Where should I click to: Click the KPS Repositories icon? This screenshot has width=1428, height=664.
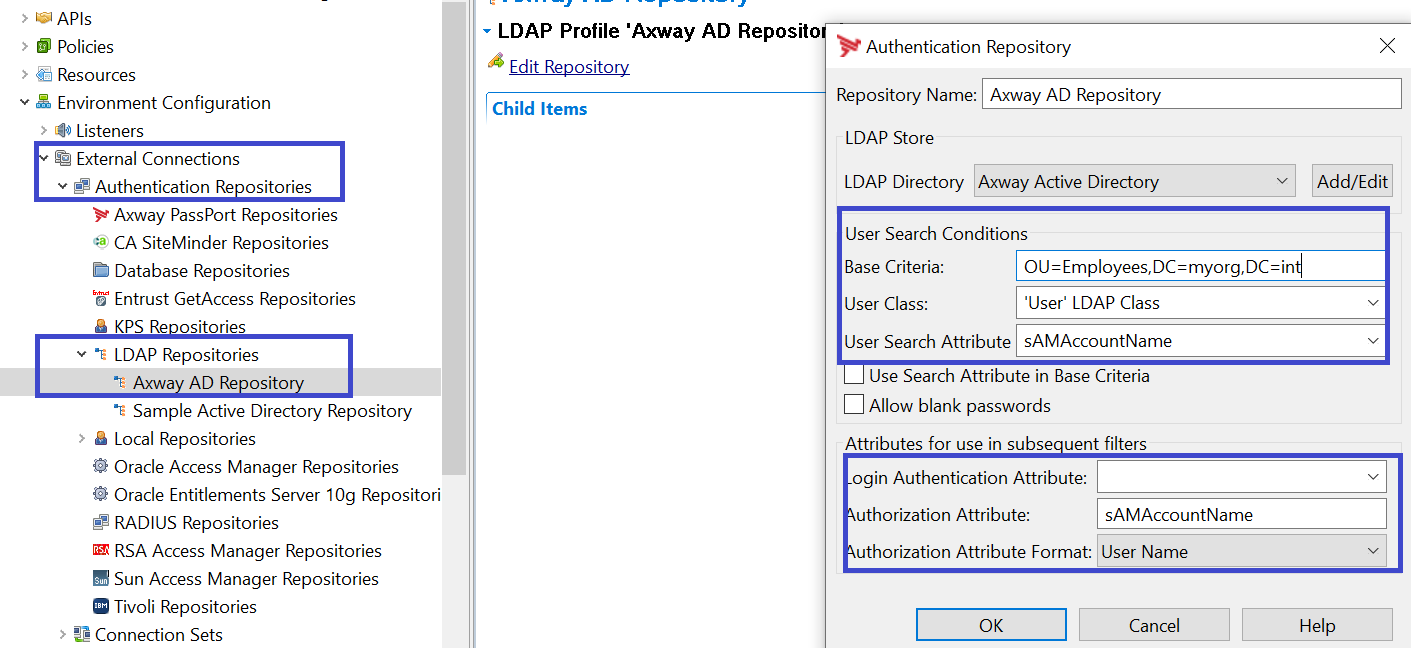(101, 327)
